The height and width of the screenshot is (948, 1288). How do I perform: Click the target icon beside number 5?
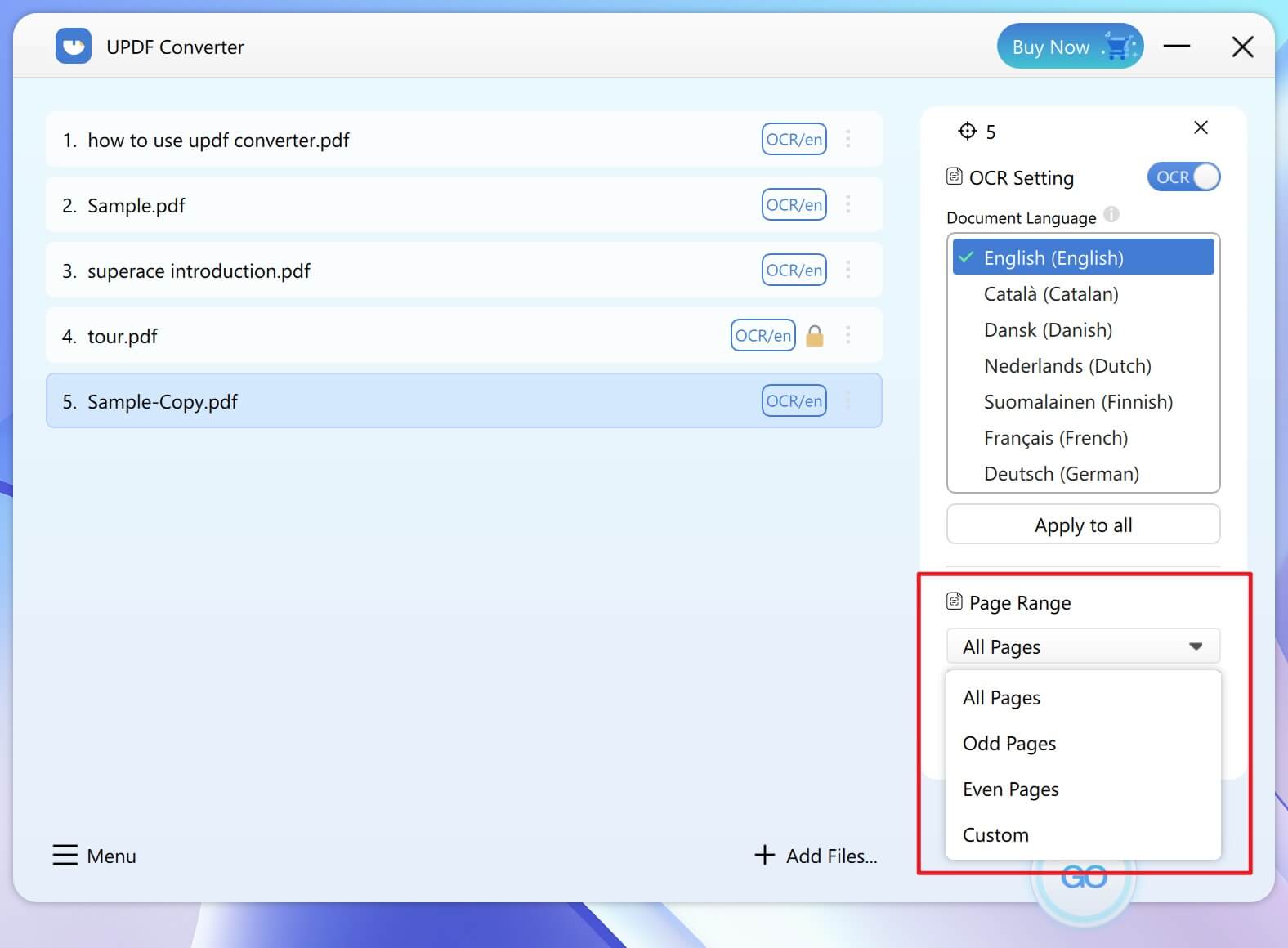pyautogui.click(x=968, y=131)
